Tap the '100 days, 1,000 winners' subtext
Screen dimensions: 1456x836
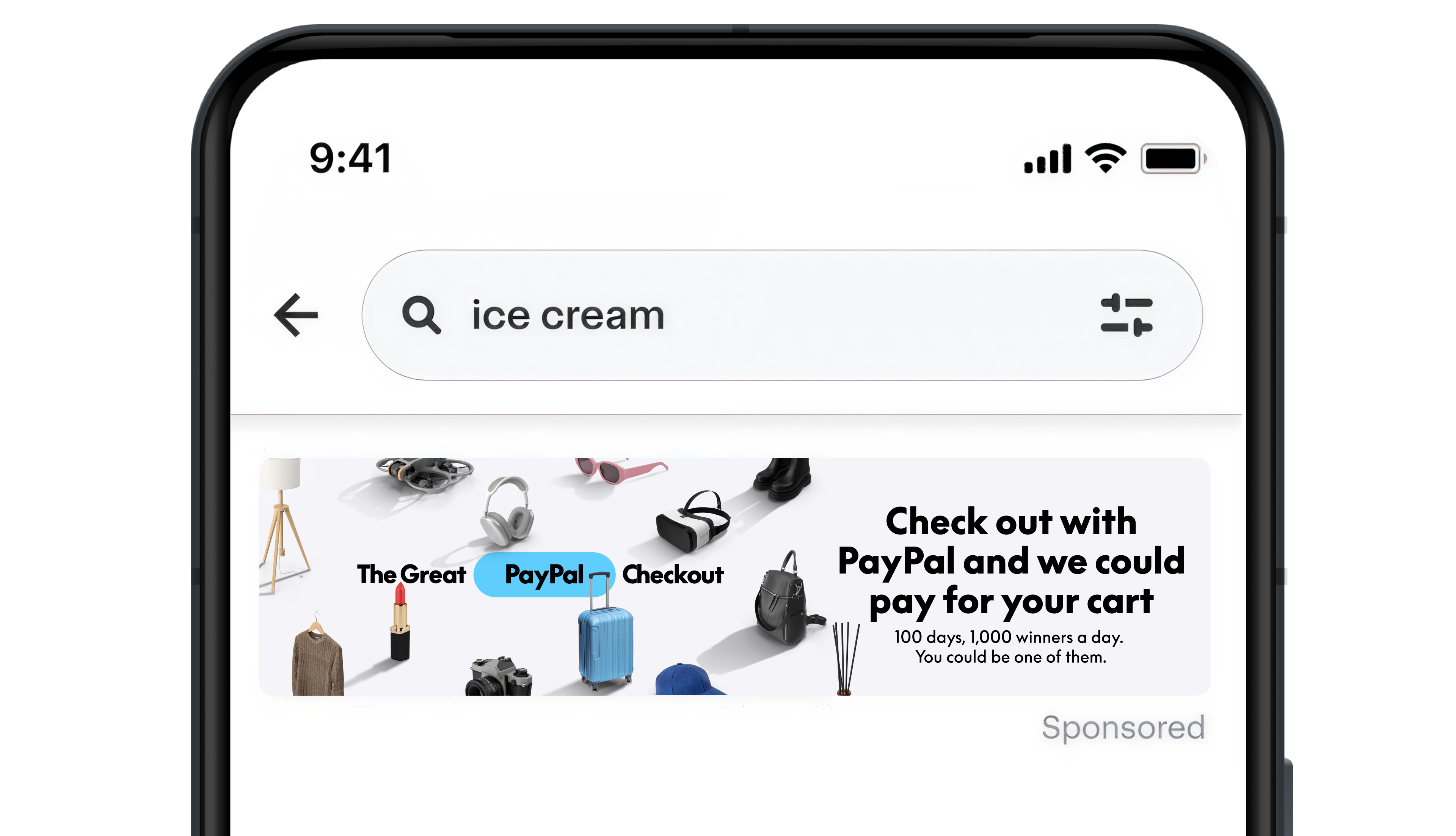(x=1008, y=646)
